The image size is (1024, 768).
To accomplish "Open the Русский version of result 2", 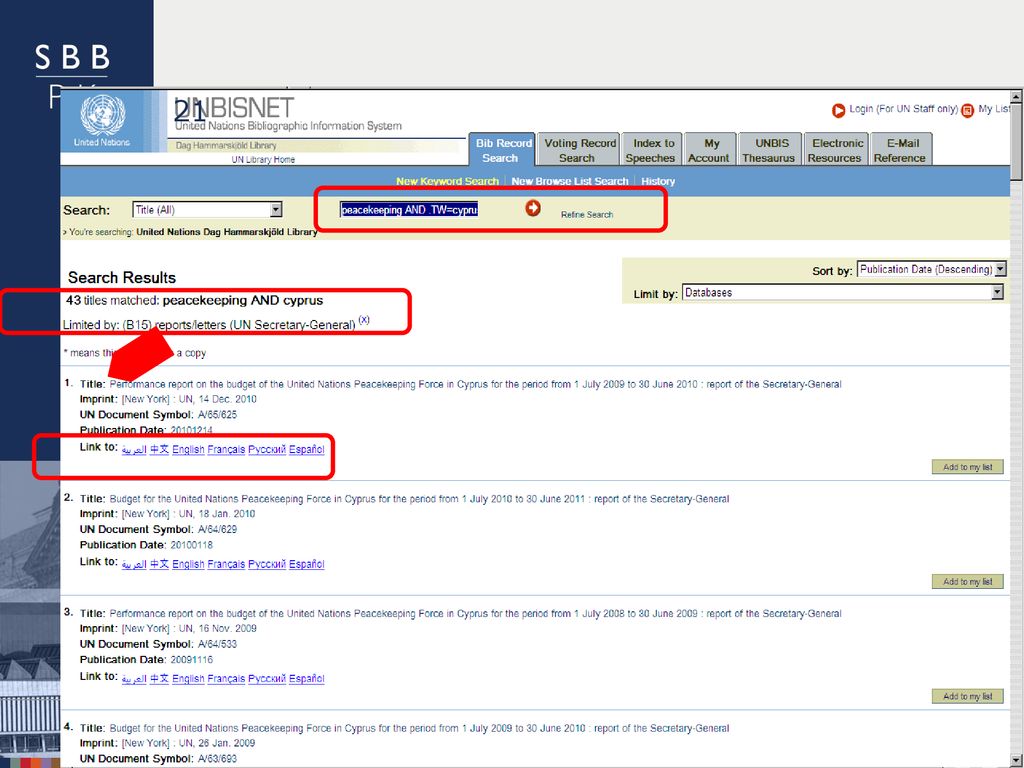I will (x=267, y=564).
